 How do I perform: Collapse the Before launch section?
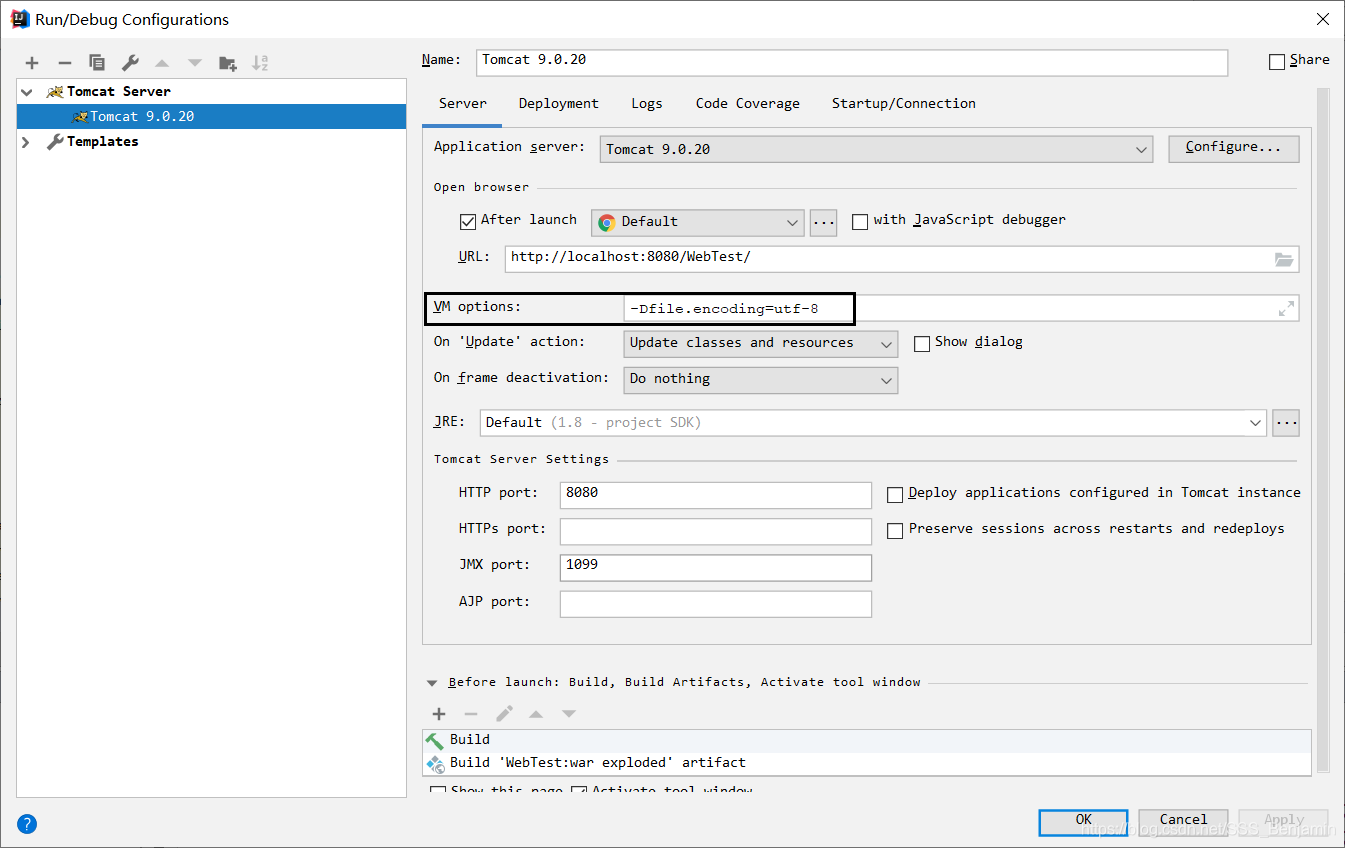[x=432, y=683]
